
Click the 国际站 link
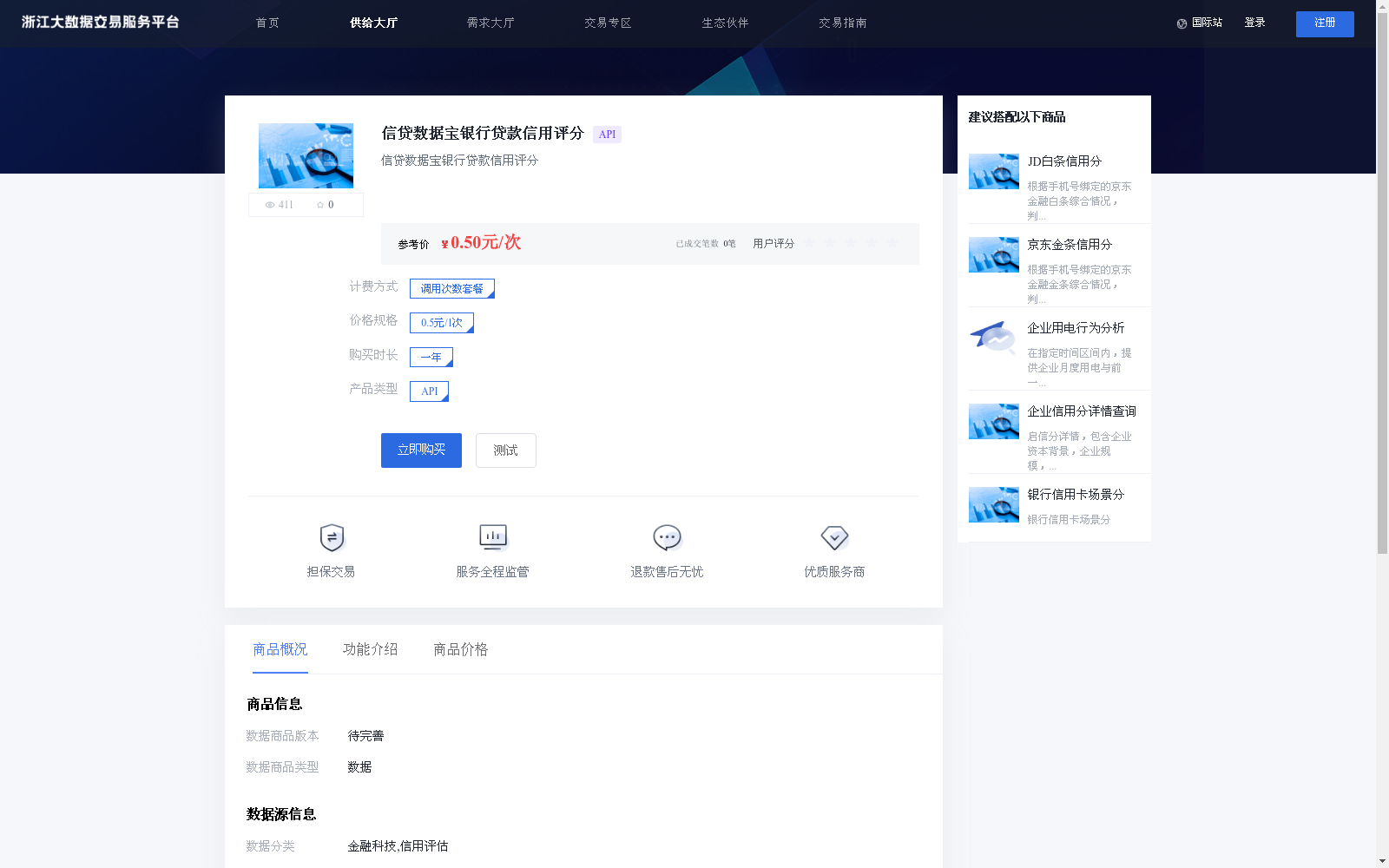tap(1207, 23)
